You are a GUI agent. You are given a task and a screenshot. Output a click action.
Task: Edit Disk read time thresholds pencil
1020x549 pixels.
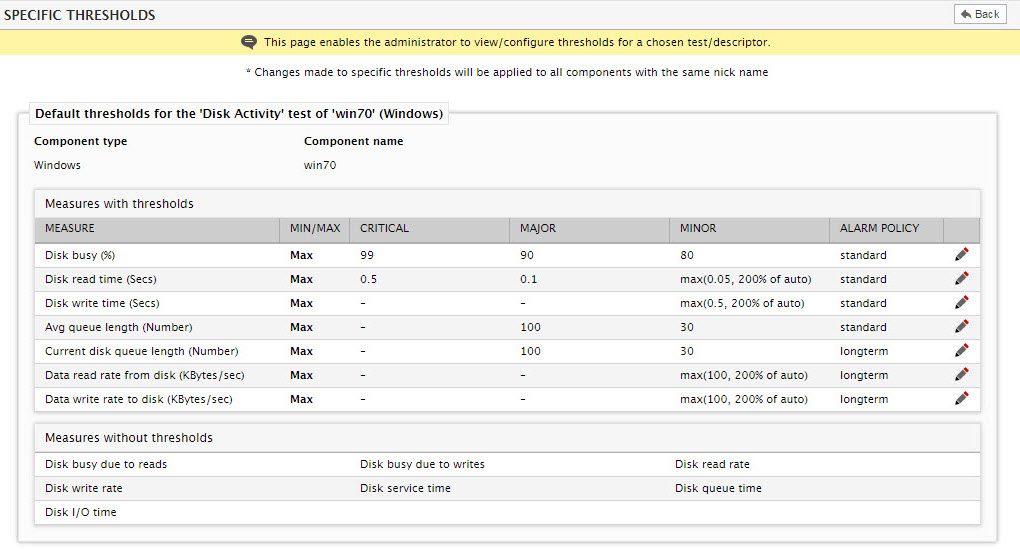(x=961, y=278)
